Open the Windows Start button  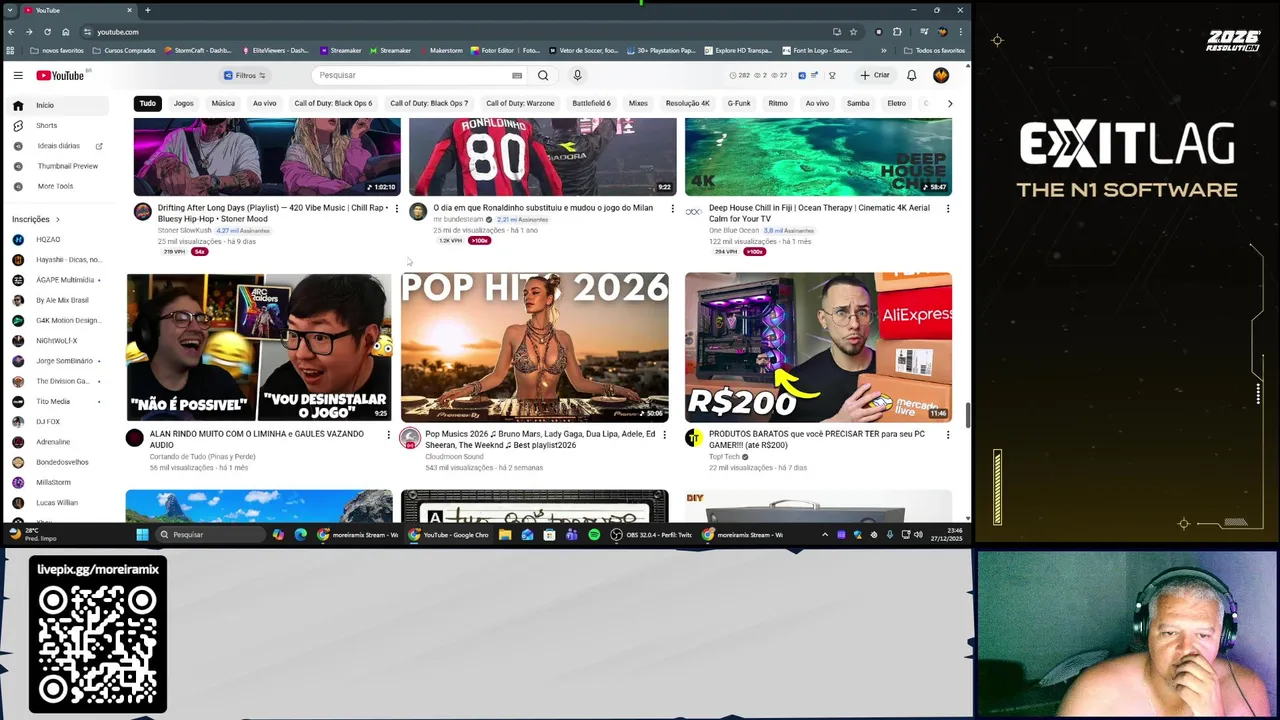(x=142, y=535)
